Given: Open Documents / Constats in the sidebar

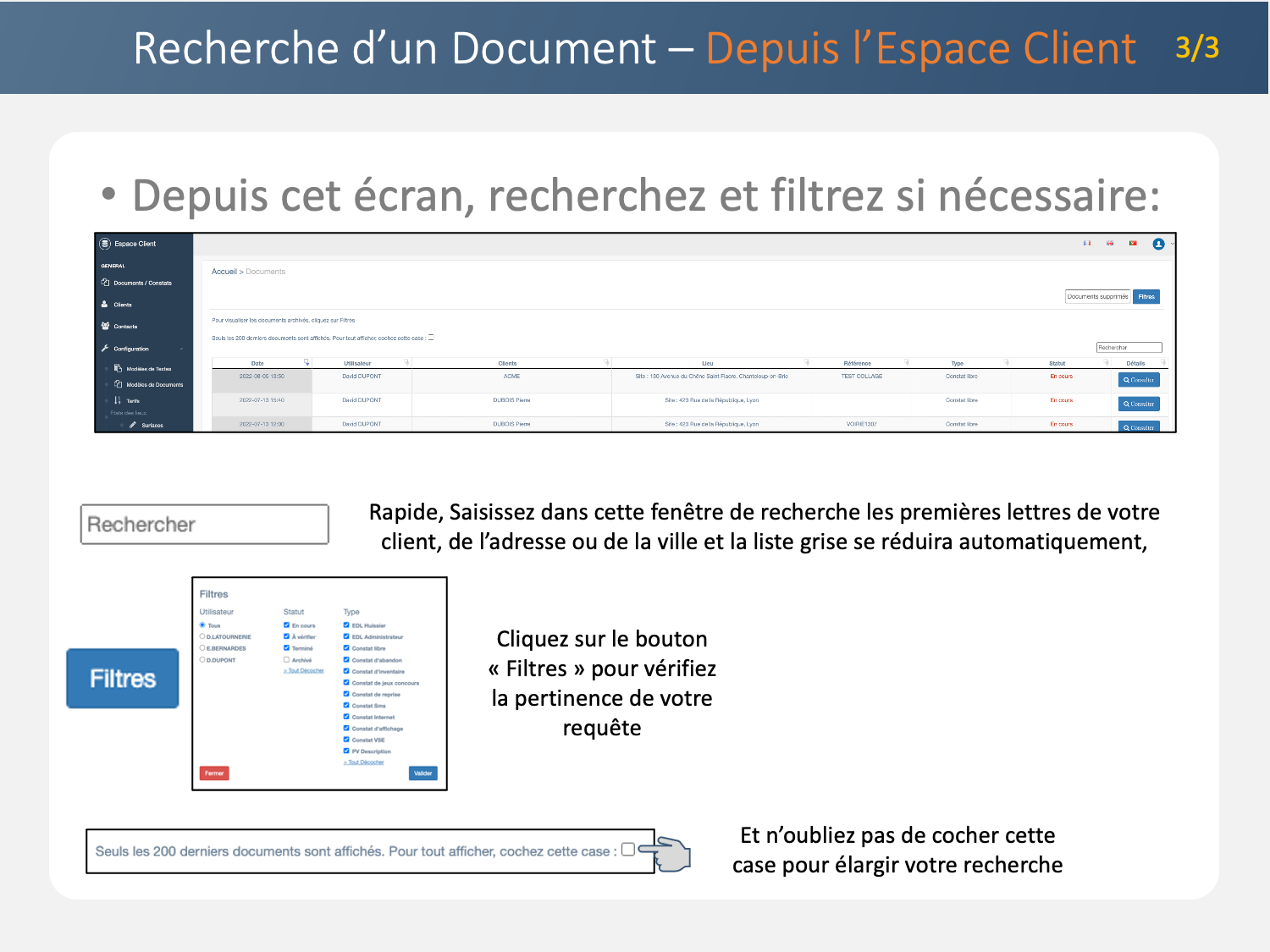Looking at the screenshot, I should click(x=142, y=283).
